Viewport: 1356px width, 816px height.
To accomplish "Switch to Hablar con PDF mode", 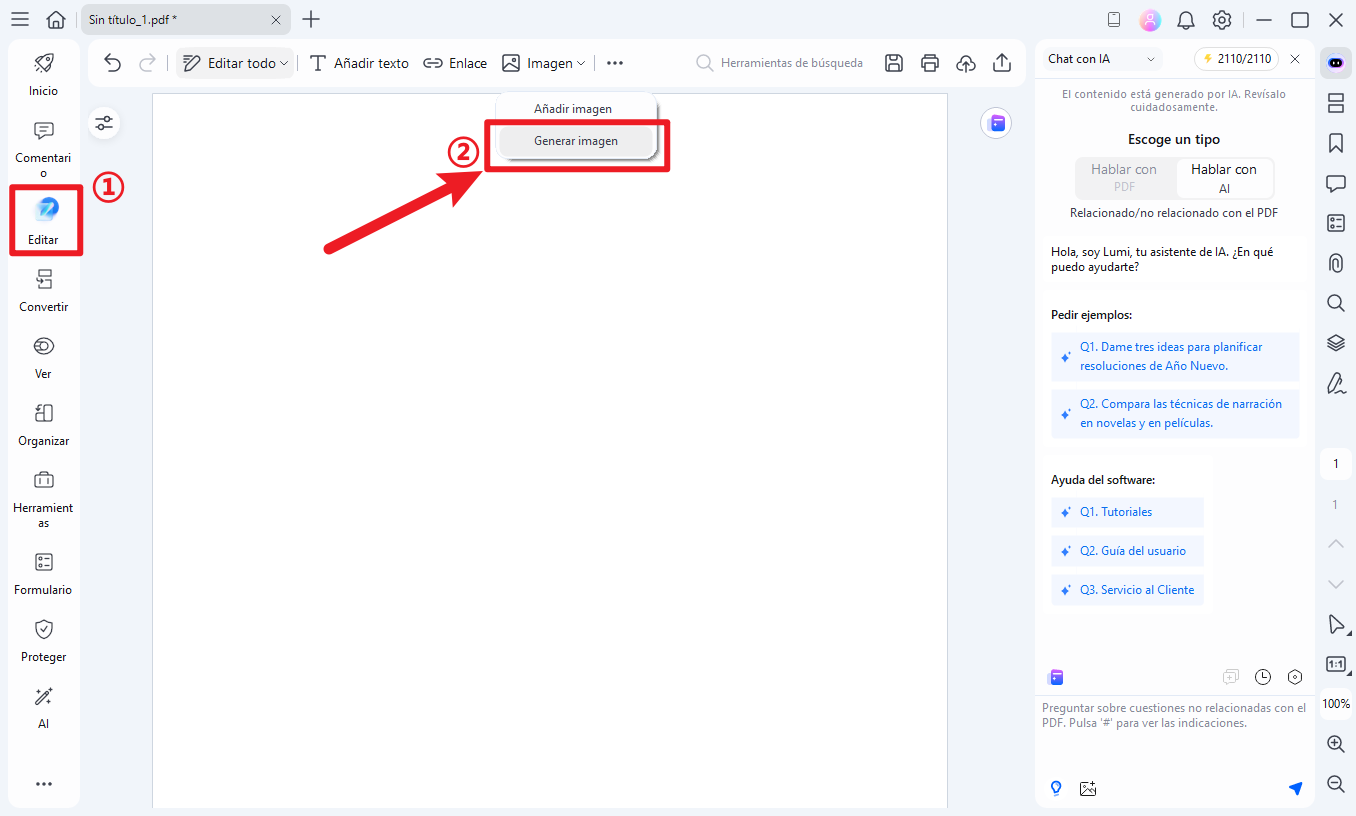I will (1124, 177).
